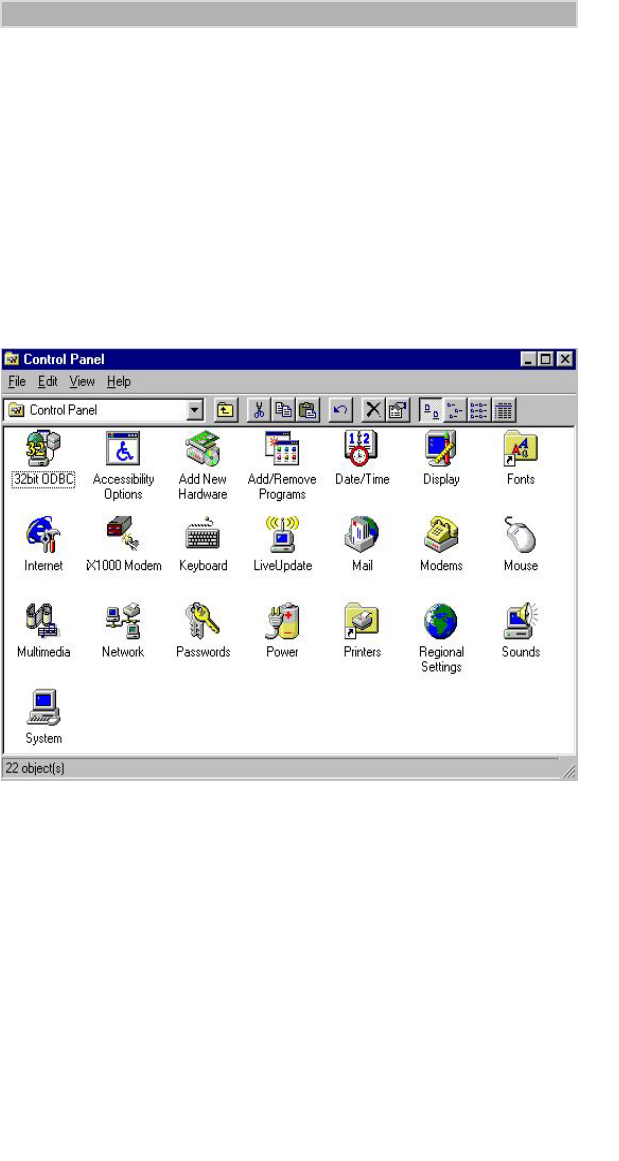The width and height of the screenshot is (619, 1161).
Task: Select the Sounds icon
Action: [x=521, y=621]
